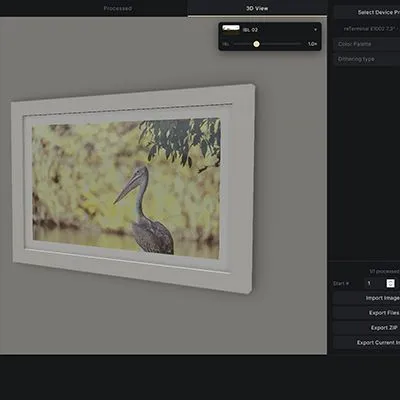Expand the Dithering type section

click(x=367, y=59)
